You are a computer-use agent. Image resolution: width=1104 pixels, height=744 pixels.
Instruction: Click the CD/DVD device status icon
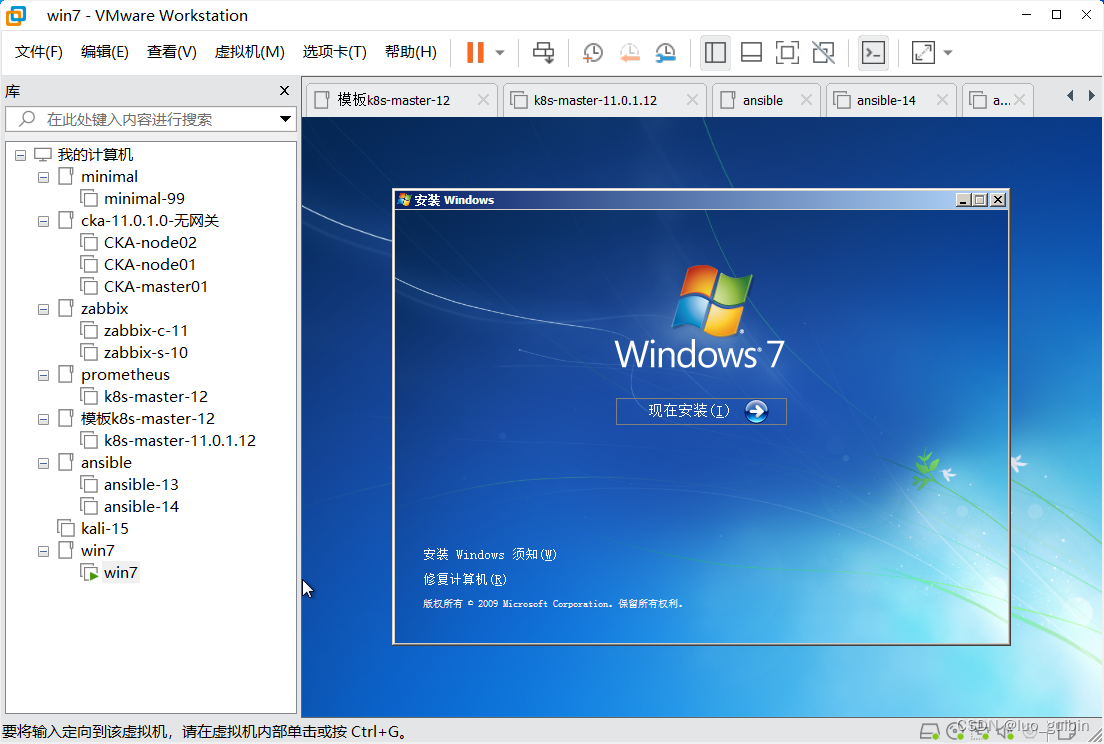point(955,732)
